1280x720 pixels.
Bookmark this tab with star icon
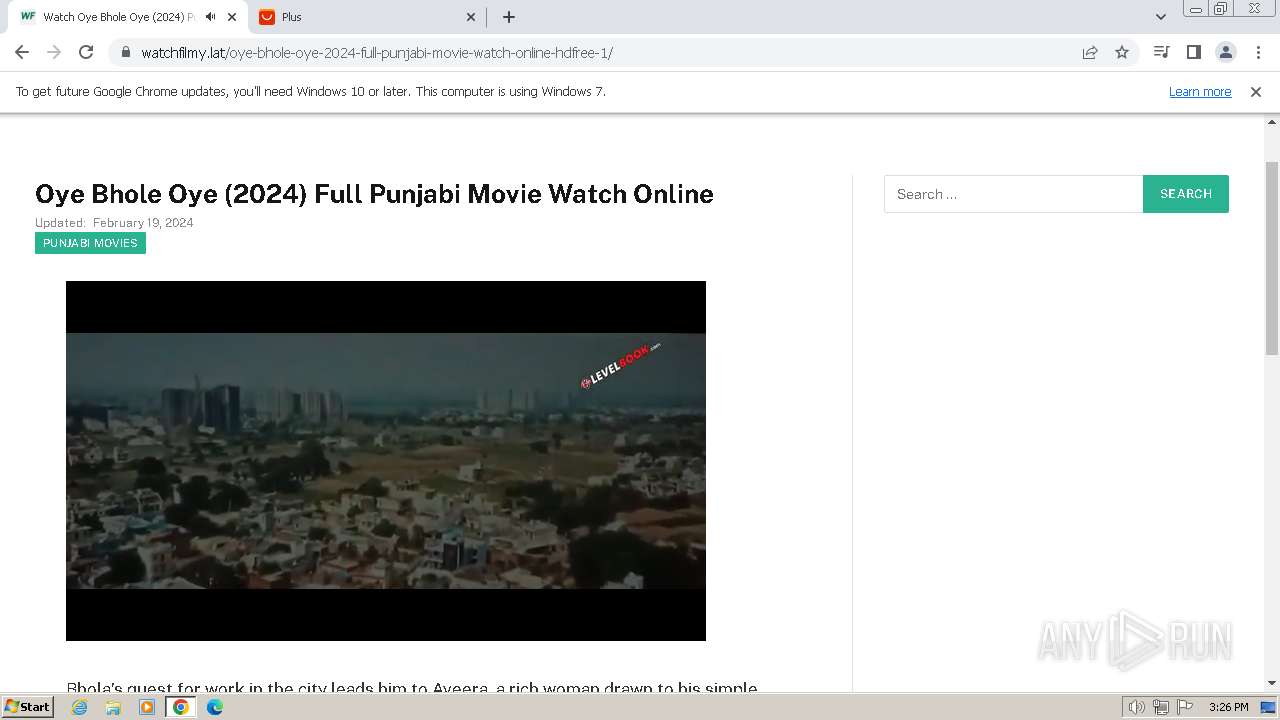[1122, 52]
